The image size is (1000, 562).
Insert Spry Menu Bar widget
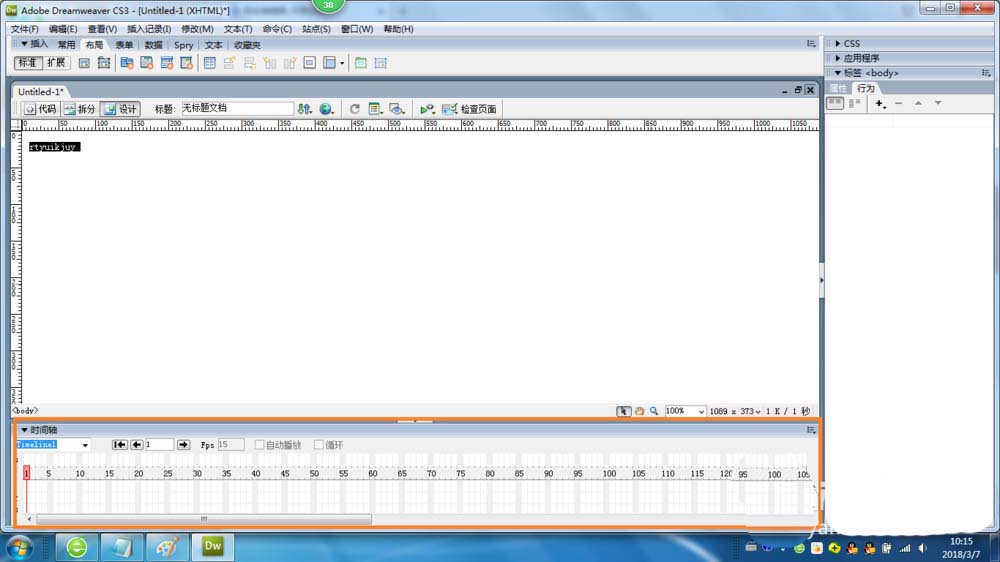127,63
